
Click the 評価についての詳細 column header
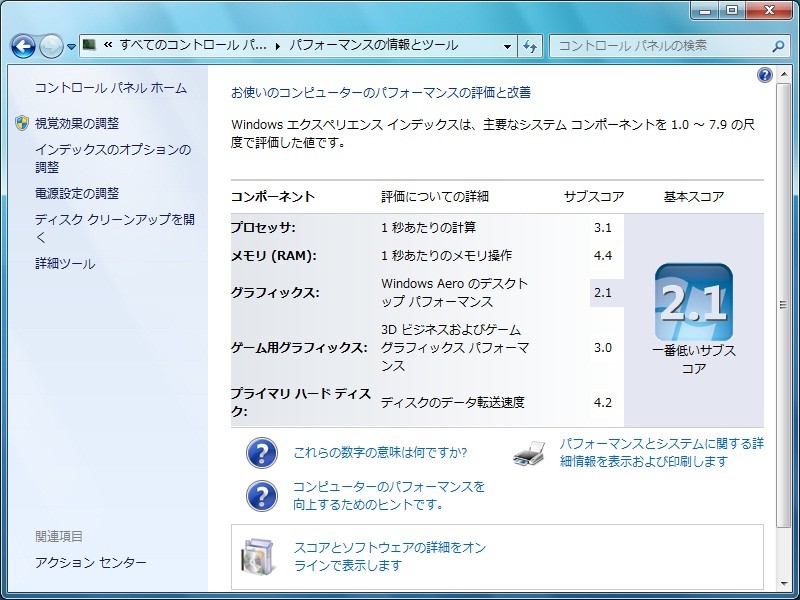click(x=435, y=196)
